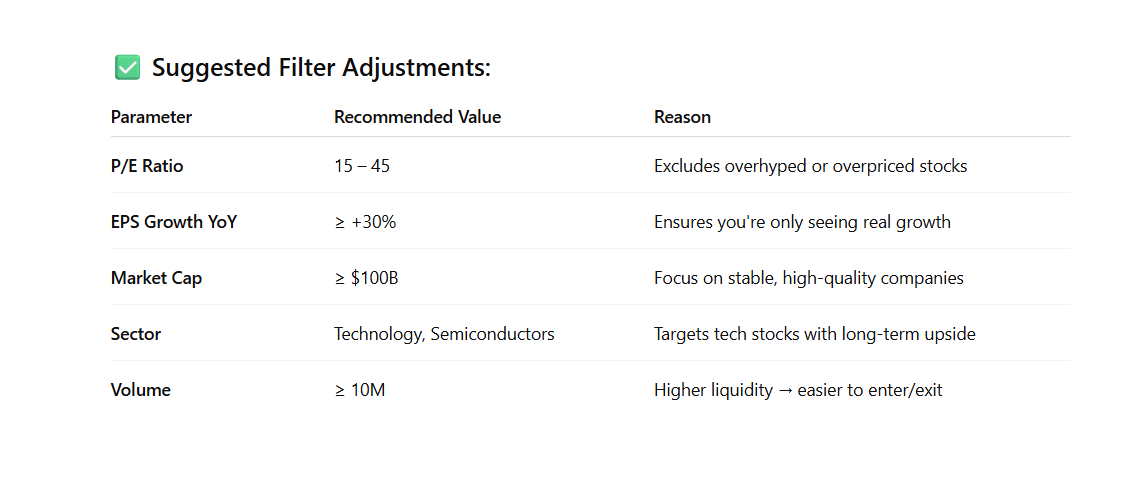Click the Parameter column header
Viewport: 1124px width, 480px height.
pos(151,117)
